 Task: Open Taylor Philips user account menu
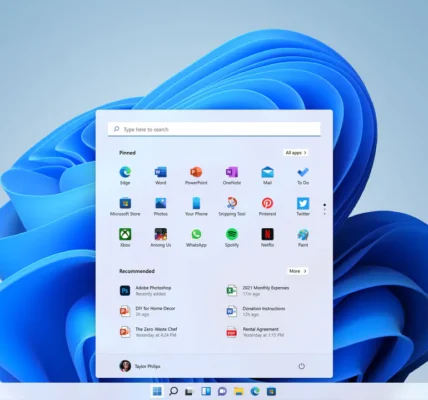click(x=140, y=366)
